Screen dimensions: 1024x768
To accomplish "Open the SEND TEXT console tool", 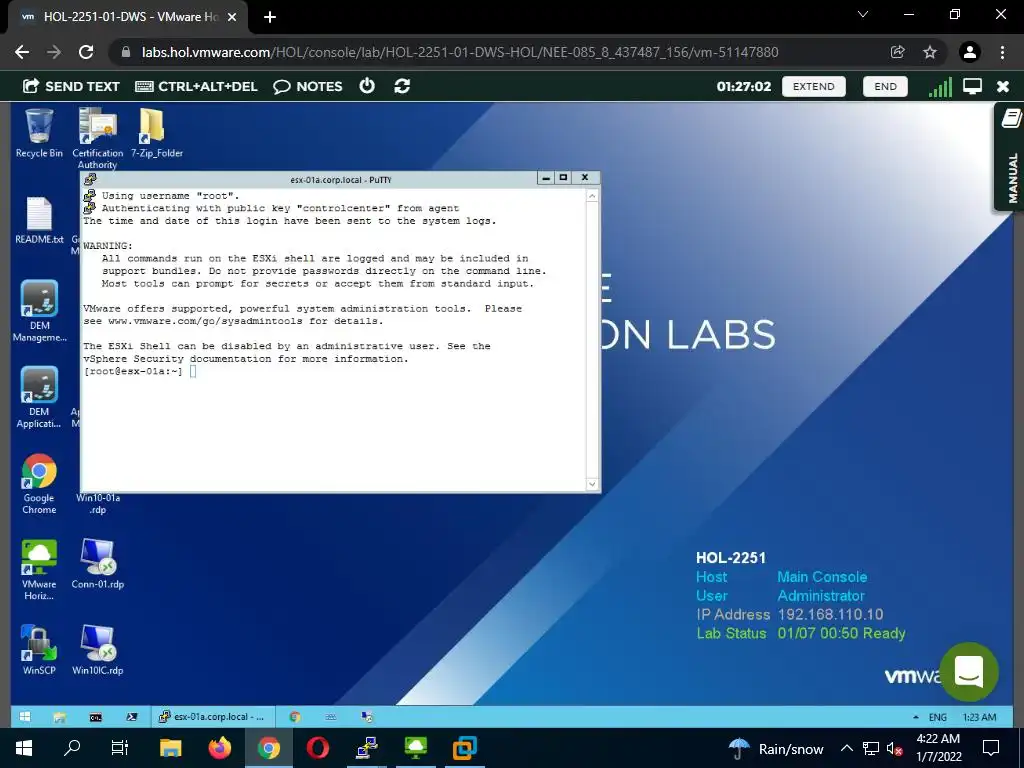I will coord(71,86).
